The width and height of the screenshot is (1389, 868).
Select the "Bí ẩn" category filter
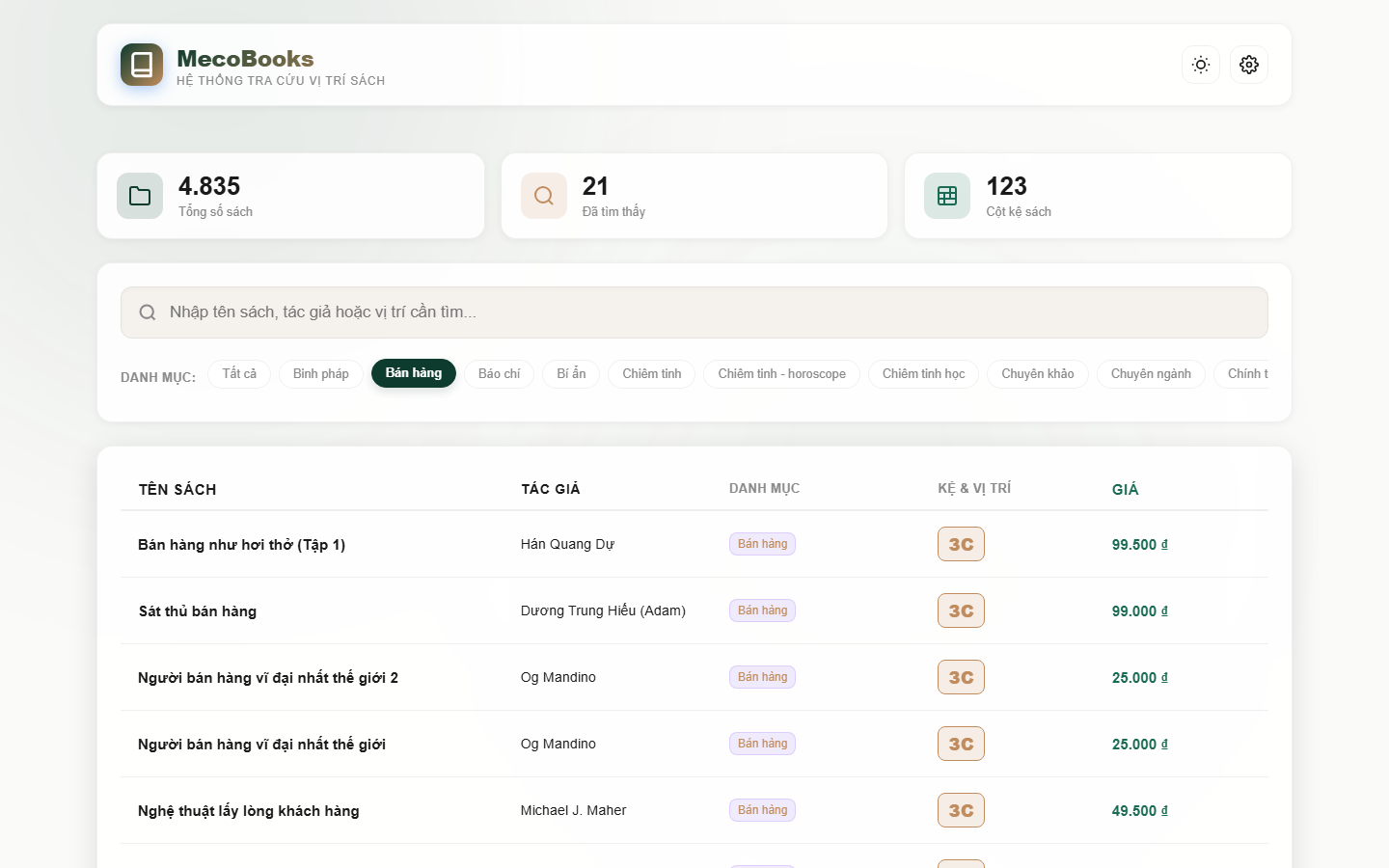571,374
